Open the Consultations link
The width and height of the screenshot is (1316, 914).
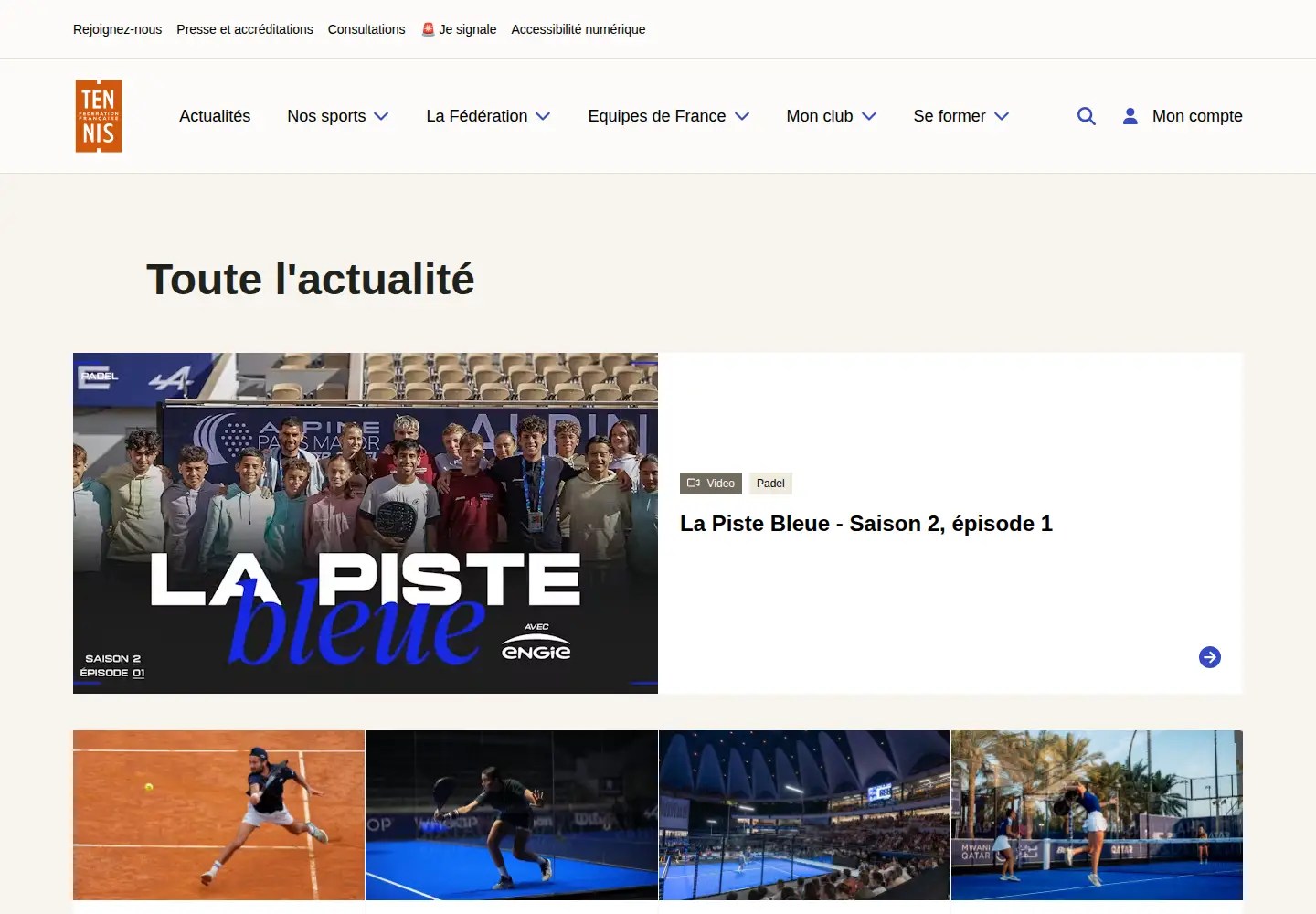click(x=366, y=29)
